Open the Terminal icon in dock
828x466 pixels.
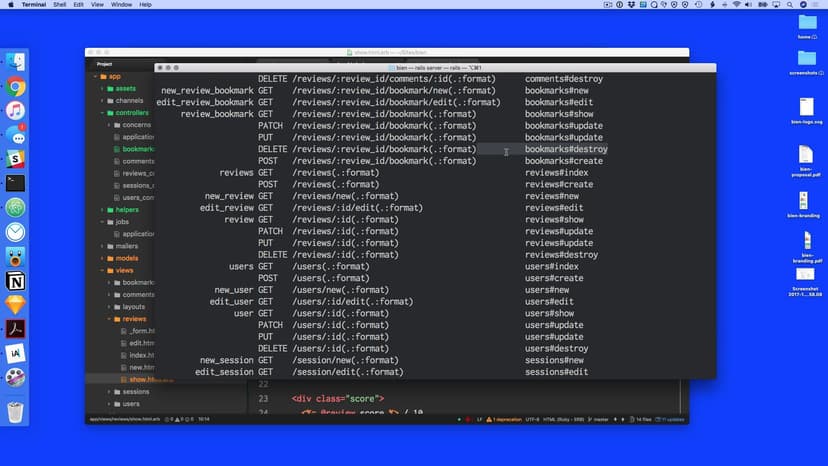[15, 183]
